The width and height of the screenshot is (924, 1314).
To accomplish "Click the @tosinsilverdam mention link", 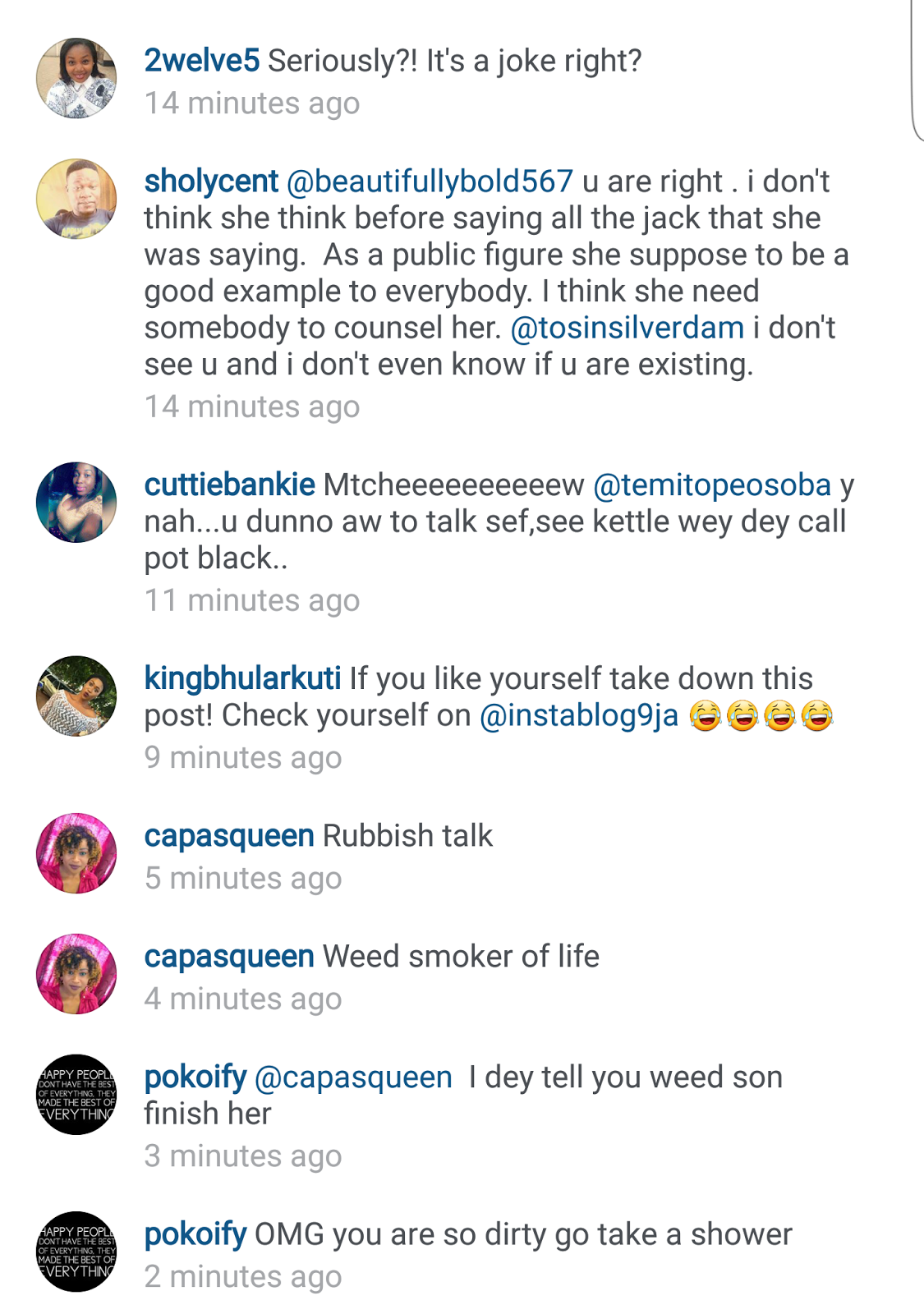I will (x=625, y=328).
